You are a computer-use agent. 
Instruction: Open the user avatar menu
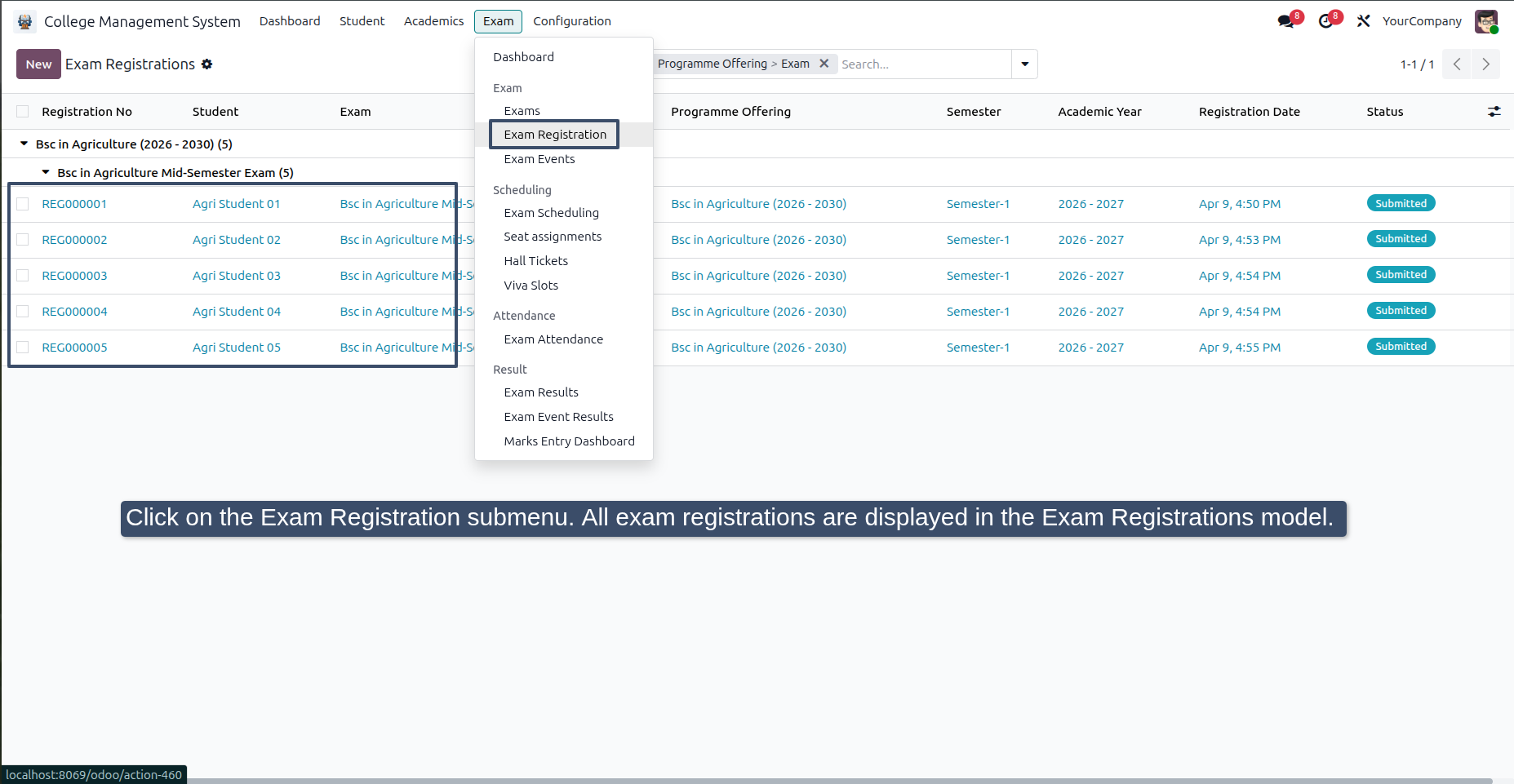[x=1486, y=21]
